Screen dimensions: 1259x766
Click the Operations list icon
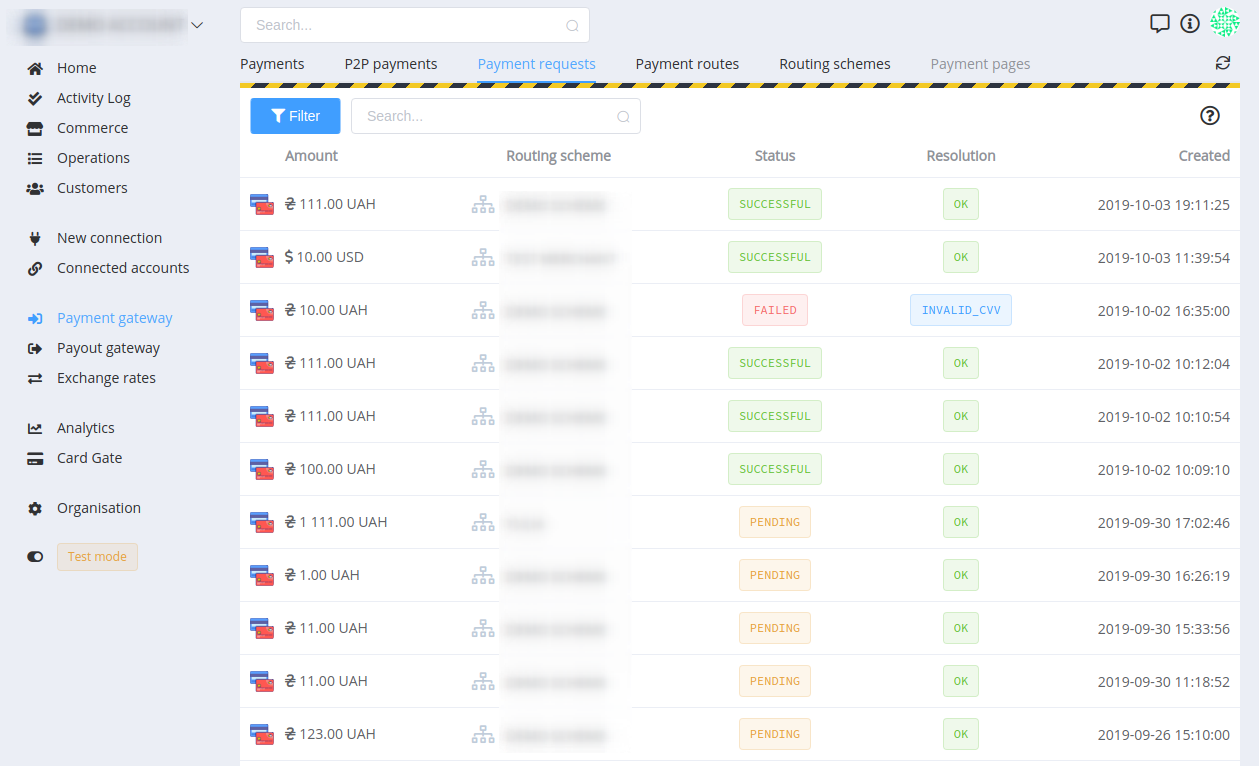click(x=35, y=158)
